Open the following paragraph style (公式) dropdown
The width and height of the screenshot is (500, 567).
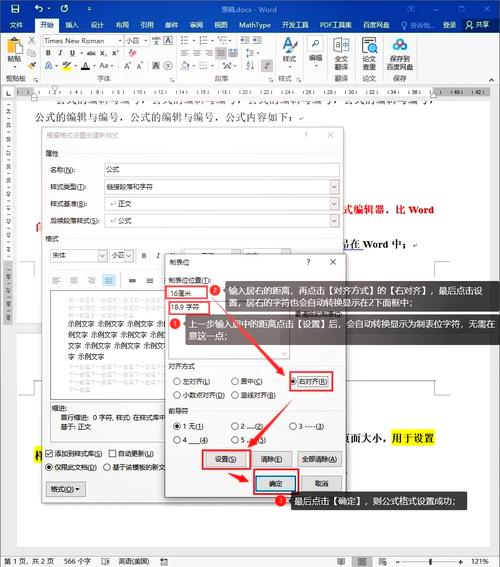pyautogui.click(x=334, y=221)
